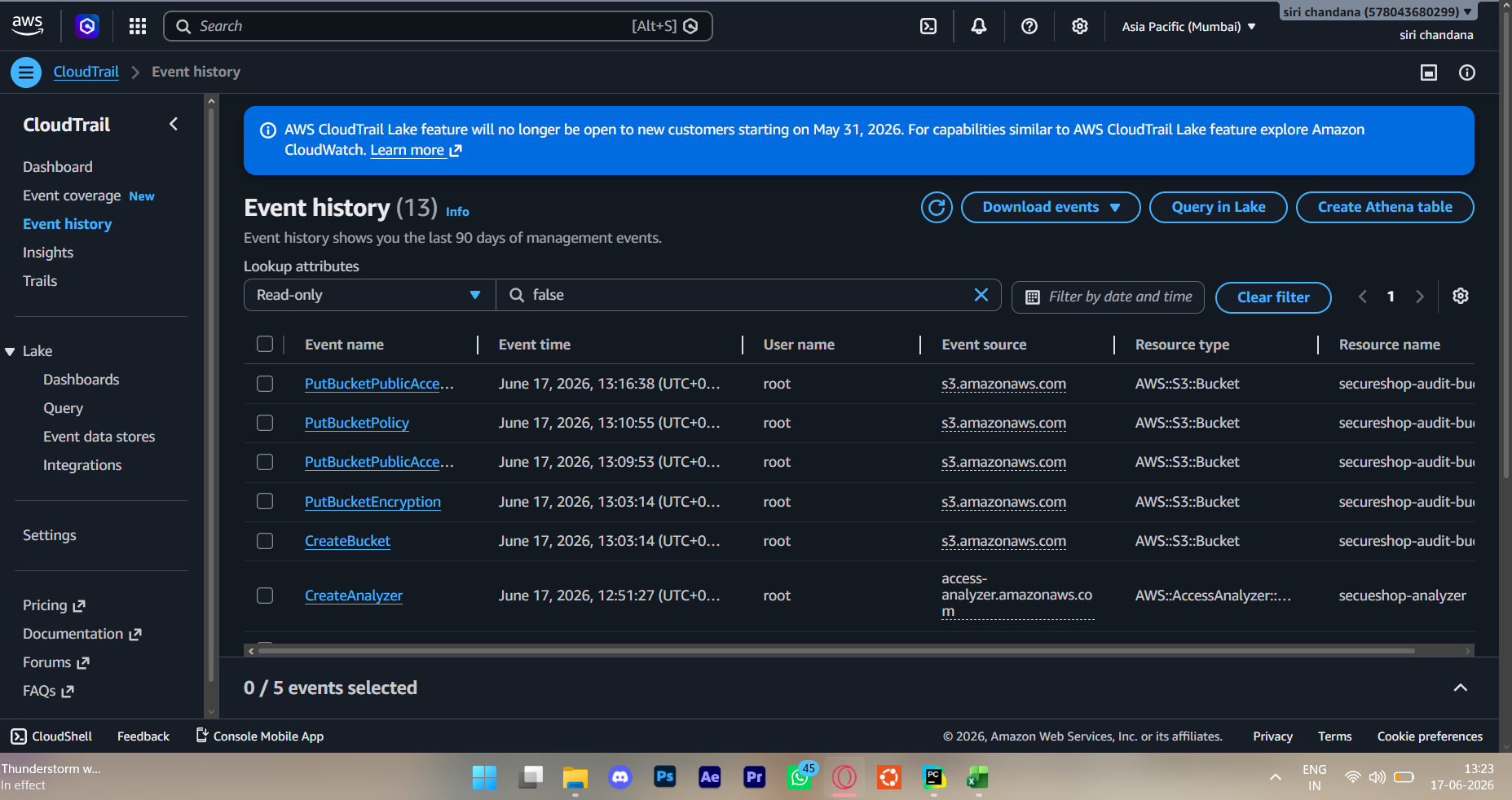Show hidden system tray icons
The width and height of the screenshot is (1512, 800).
click(1276, 777)
